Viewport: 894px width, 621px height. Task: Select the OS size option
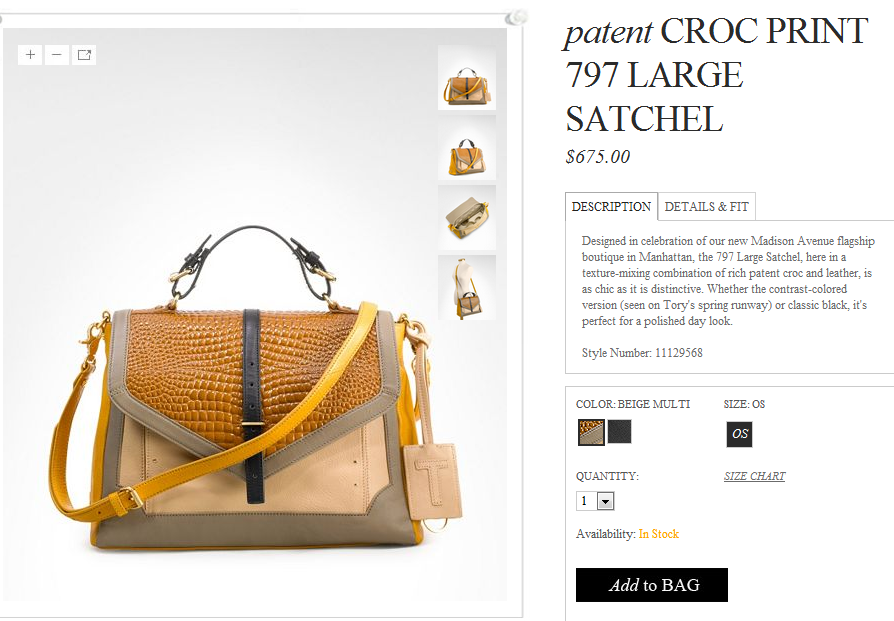(739, 434)
